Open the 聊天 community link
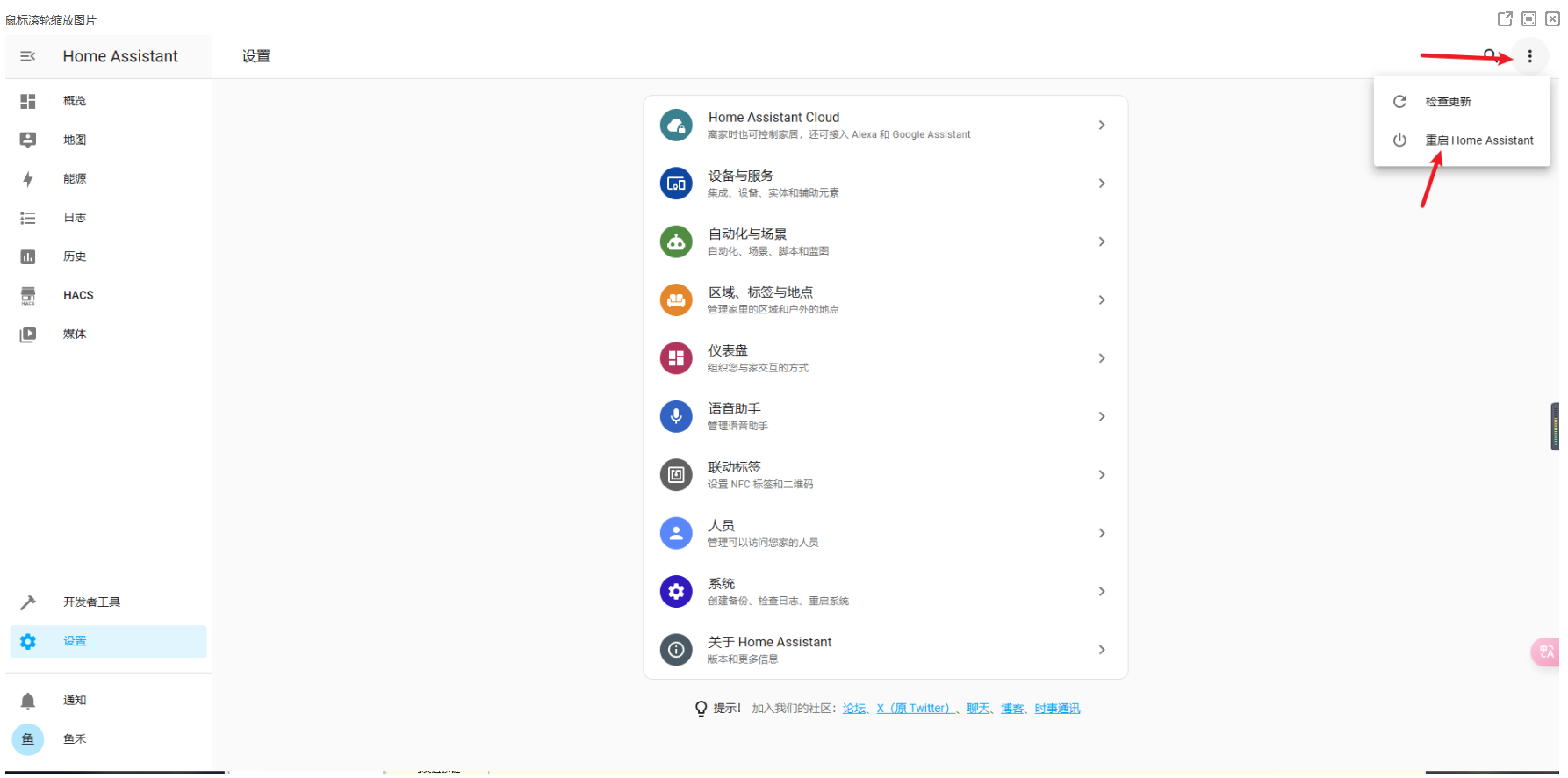The width and height of the screenshot is (1568, 778). click(x=978, y=709)
